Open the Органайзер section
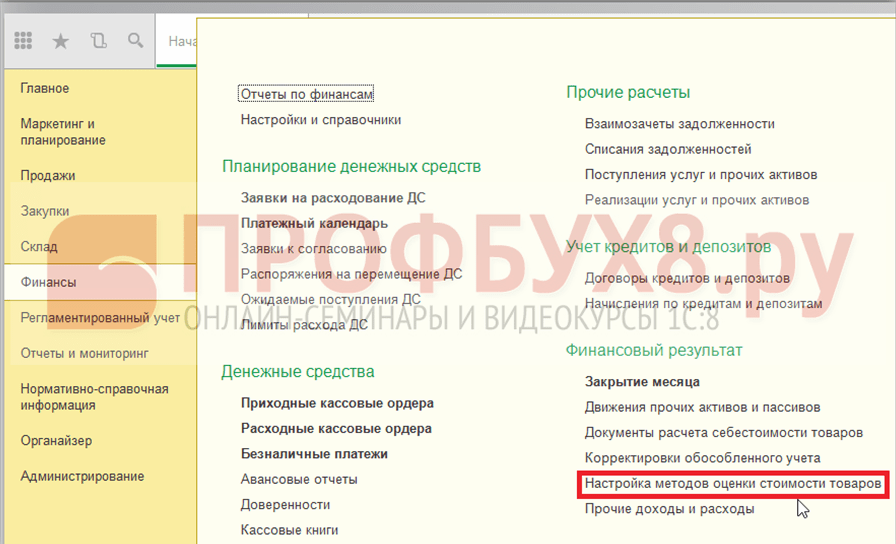 coord(56,441)
